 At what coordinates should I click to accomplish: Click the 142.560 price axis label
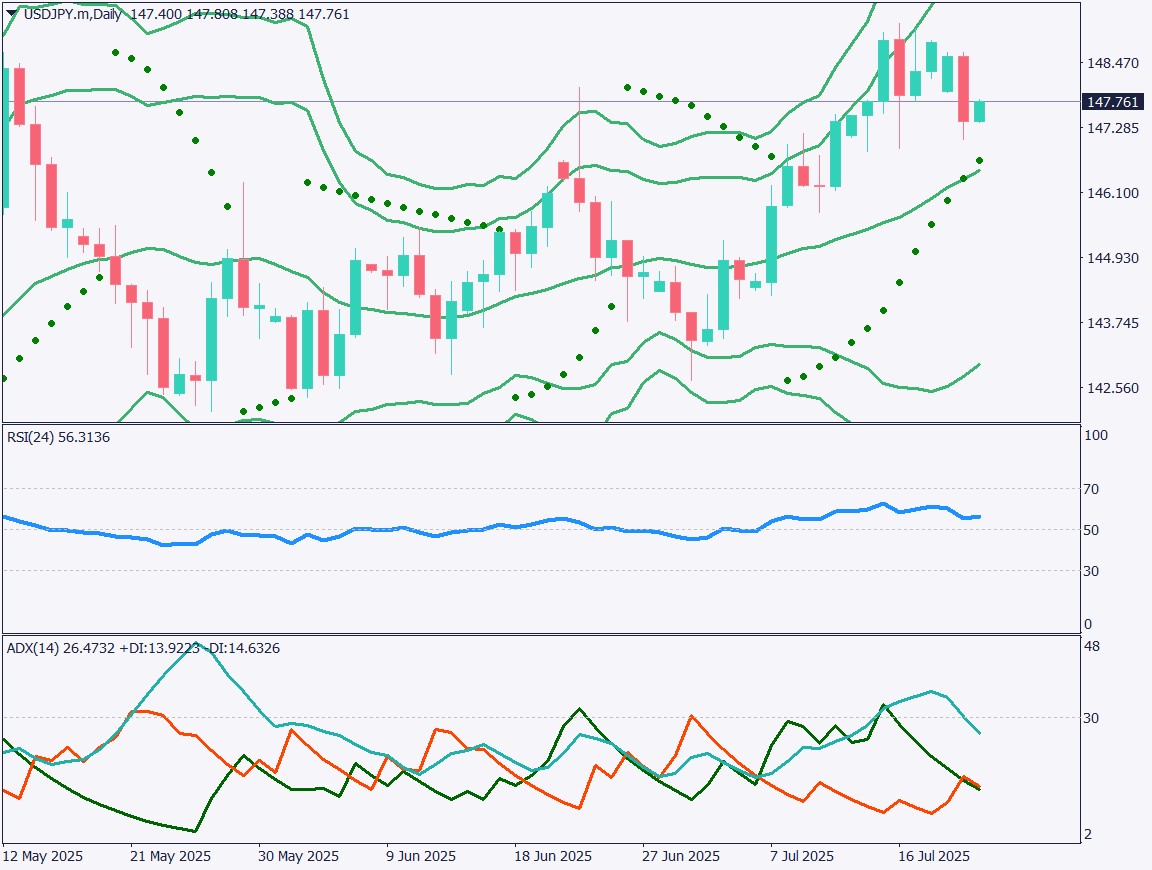point(1112,388)
